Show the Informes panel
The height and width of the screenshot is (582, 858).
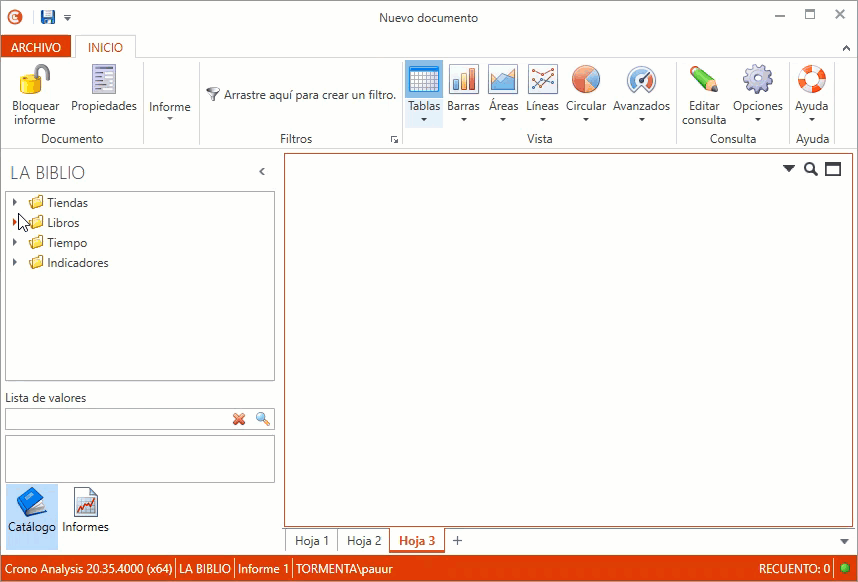click(x=86, y=510)
